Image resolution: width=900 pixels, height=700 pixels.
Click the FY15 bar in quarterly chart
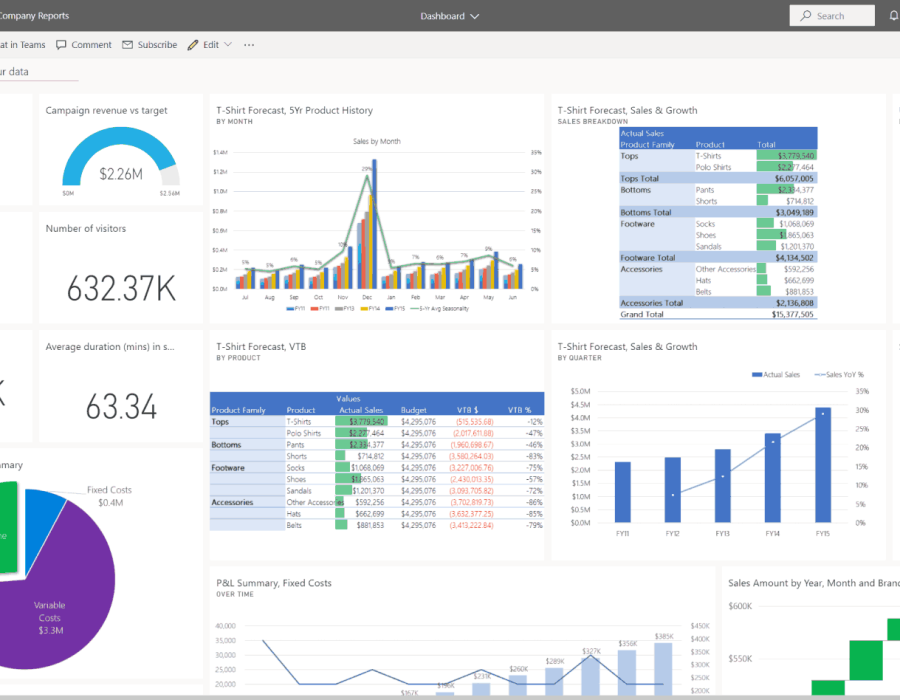pos(822,465)
